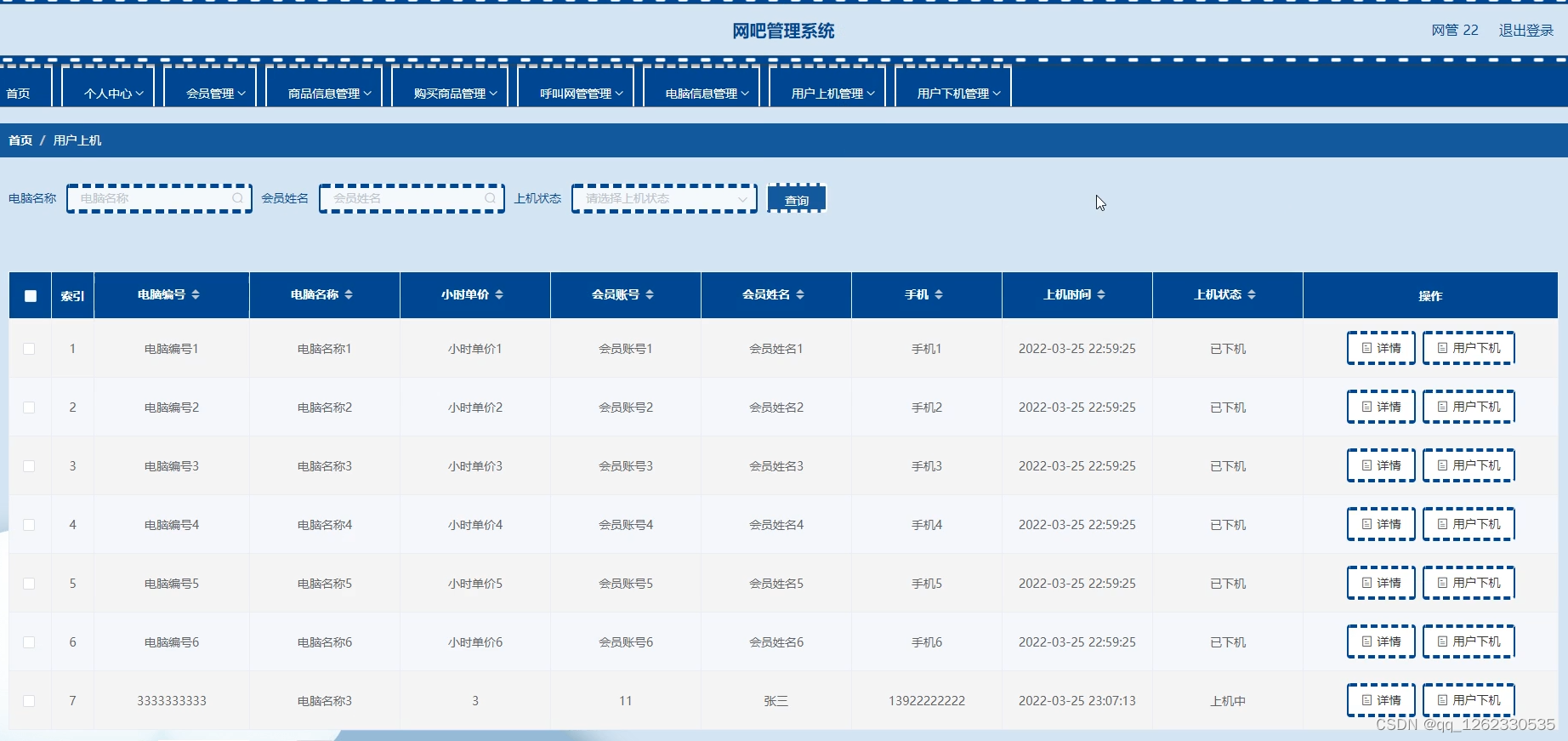
Task: Open 详情 for row 电脑编号2
Action: (1381, 407)
